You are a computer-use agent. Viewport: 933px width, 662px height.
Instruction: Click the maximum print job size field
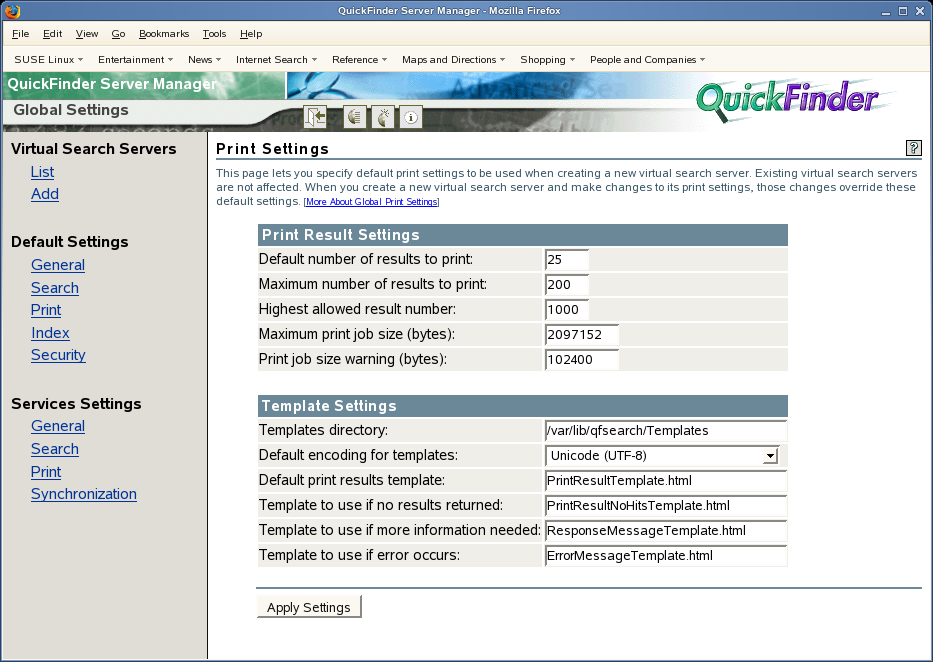(x=582, y=334)
